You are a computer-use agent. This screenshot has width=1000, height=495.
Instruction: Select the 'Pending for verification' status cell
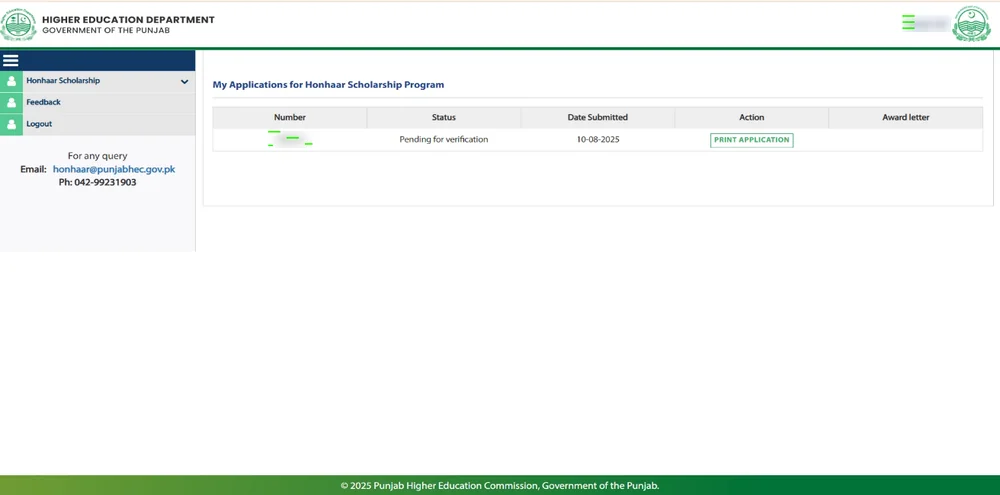[x=444, y=139]
